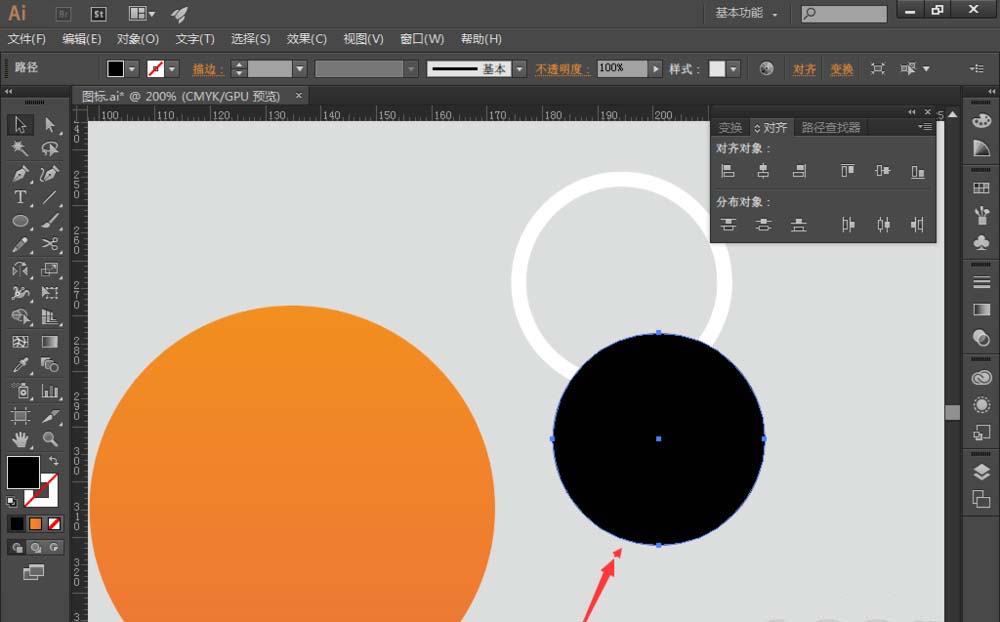Click horizontal align center in Align panel
Image resolution: width=1000 pixels, height=622 pixels.
tap(763, 171)
